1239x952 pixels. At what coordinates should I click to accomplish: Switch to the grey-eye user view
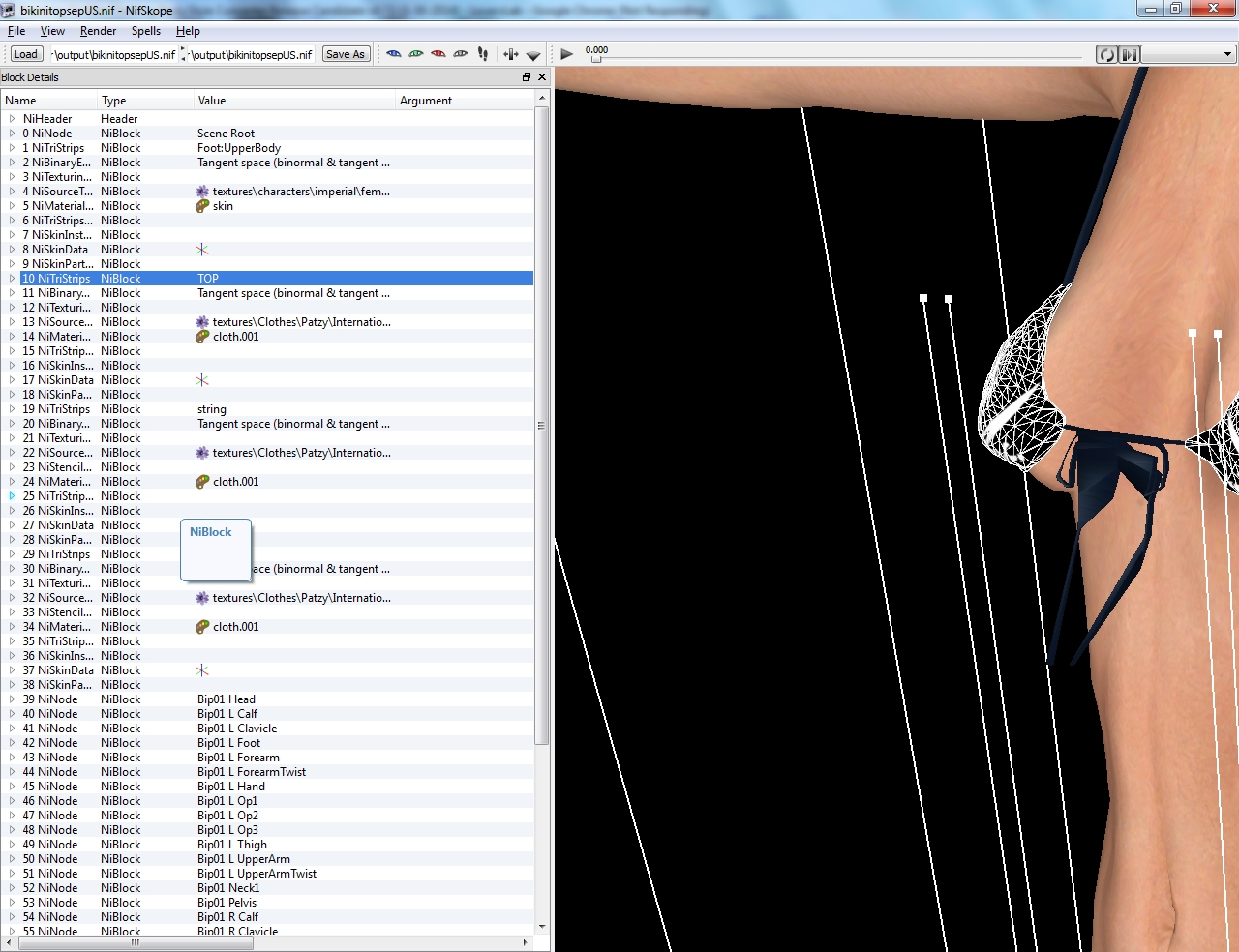[461, 54]
